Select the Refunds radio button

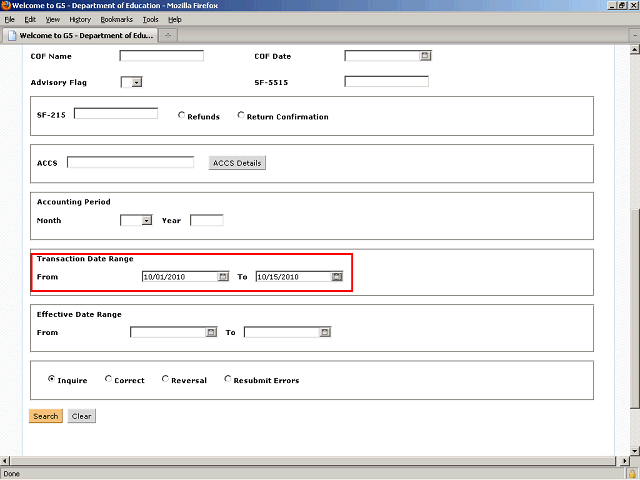182,115
